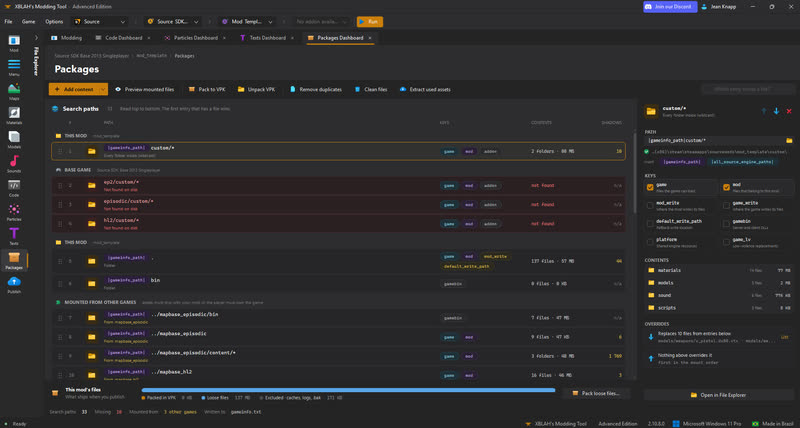Open the Code section in sidebar

click(14, 188)
